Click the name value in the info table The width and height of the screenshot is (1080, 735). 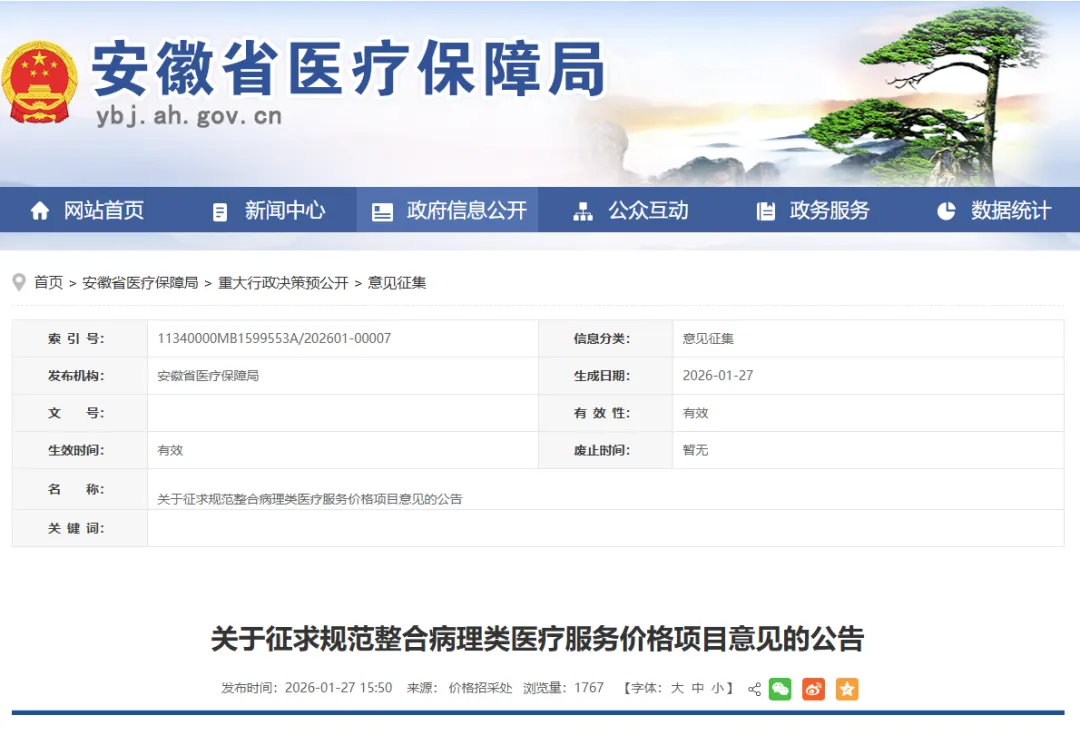[310, 499]
